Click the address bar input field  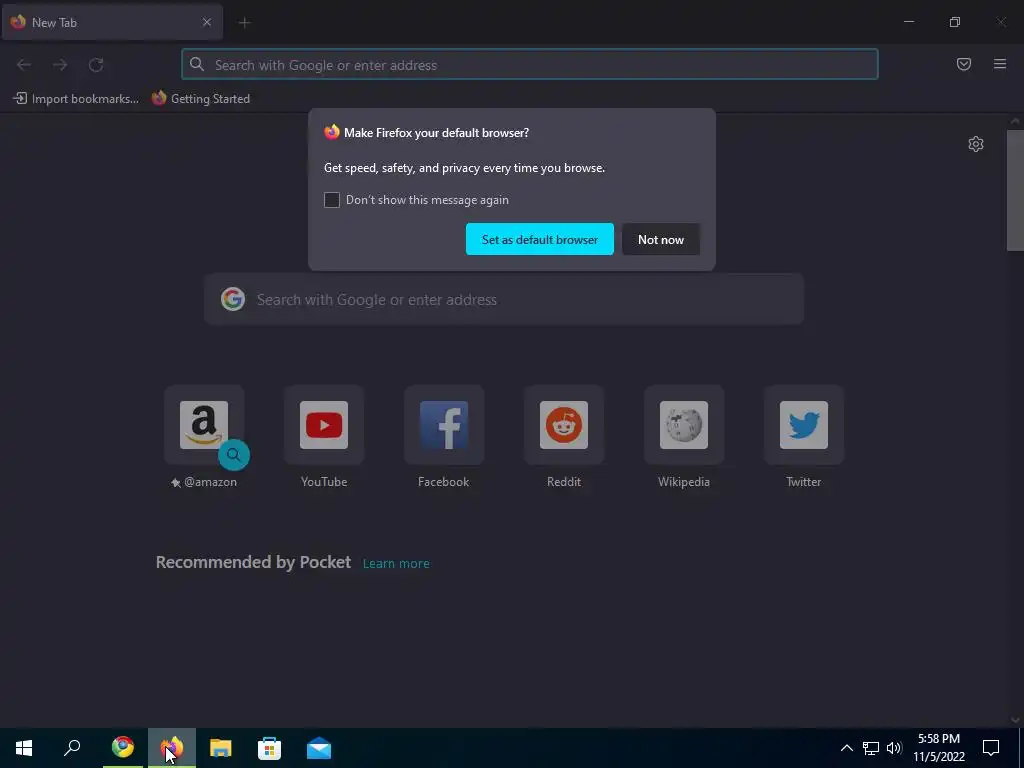pos(530,64)
